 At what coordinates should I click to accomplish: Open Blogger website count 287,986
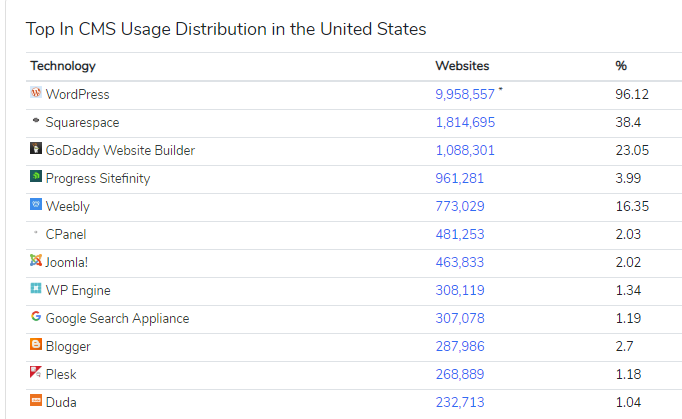point(460,346)
